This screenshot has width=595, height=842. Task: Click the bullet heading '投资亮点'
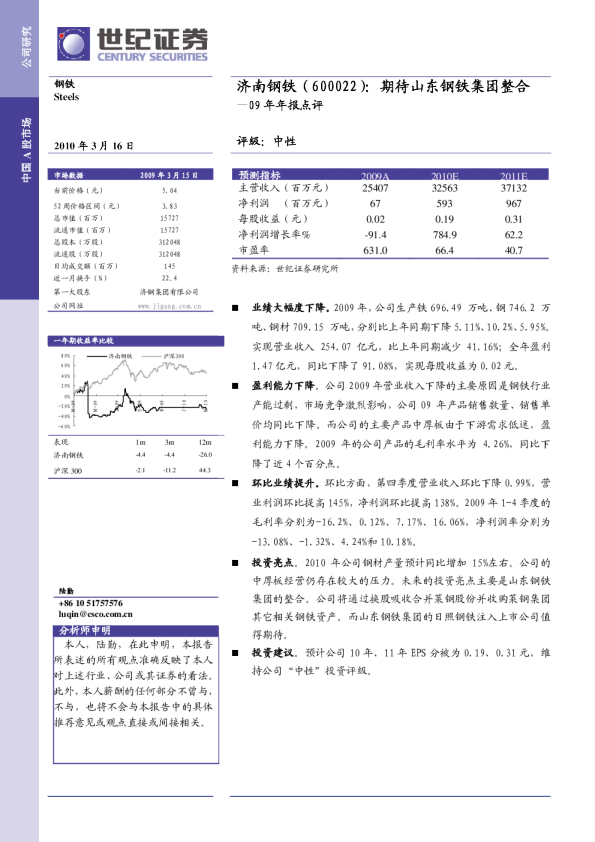273,563
